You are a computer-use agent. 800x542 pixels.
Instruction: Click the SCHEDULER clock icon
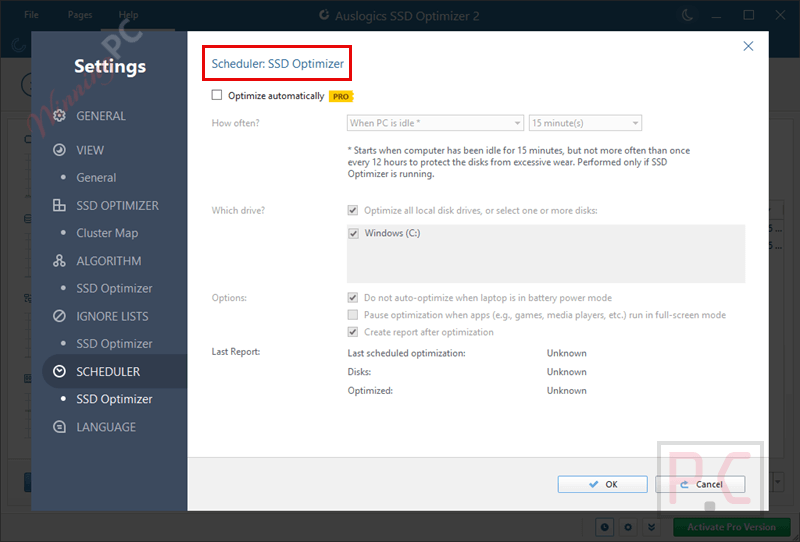[59, 372]
